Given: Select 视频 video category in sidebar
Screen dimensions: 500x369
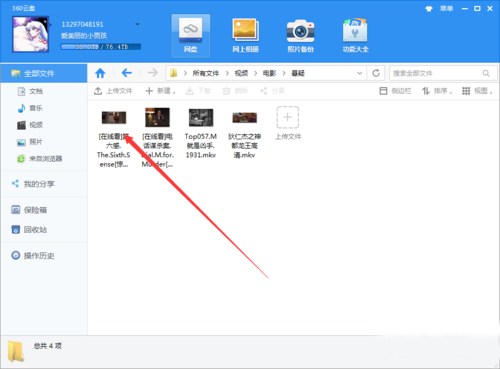Looking at the screenshot, I should point(36,125).
